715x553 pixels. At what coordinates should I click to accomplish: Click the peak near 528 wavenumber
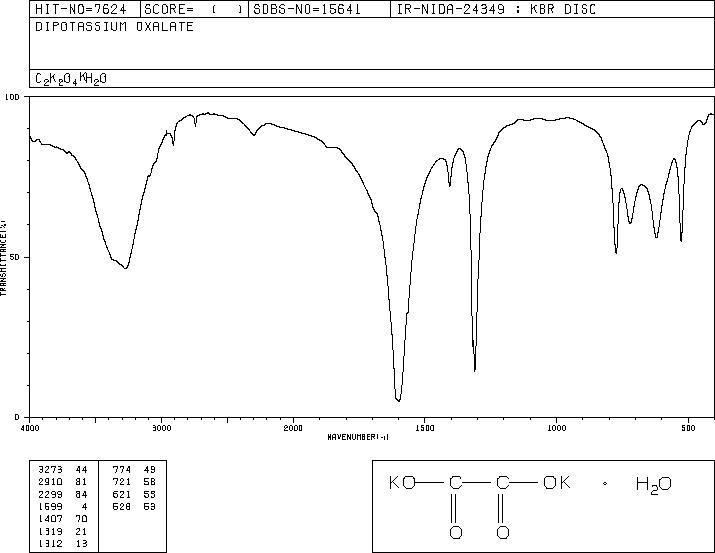681,240
